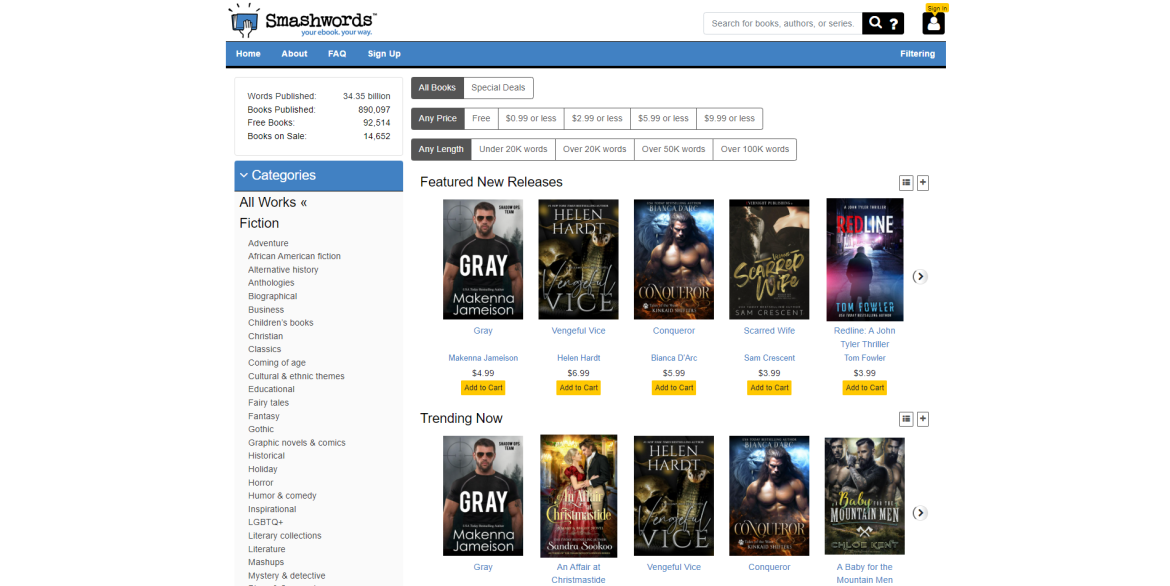Open the Filtering menu
The image size is (1170, 586).
[917, 54]
